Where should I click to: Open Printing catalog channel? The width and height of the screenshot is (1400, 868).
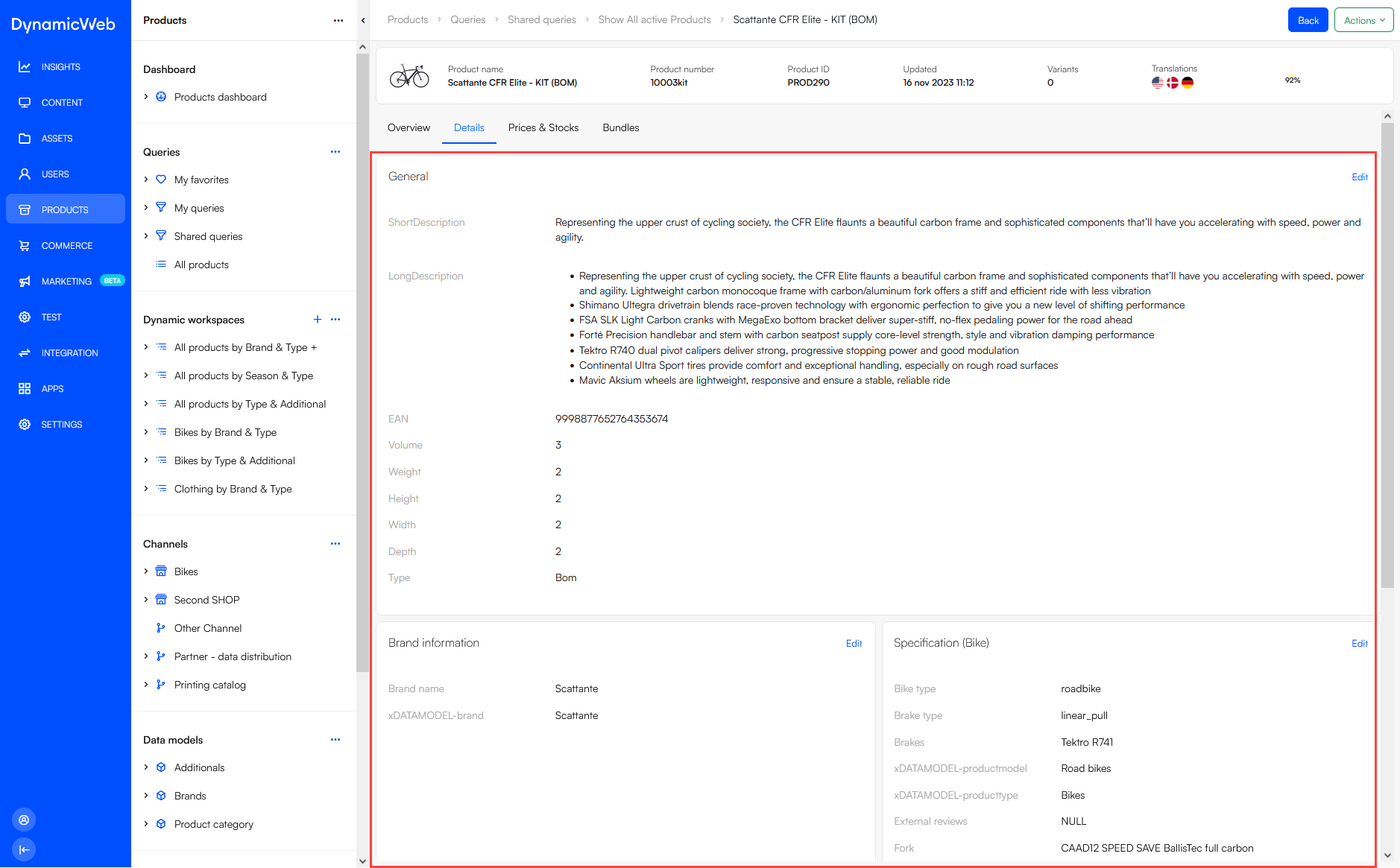(x=209, y=685)
